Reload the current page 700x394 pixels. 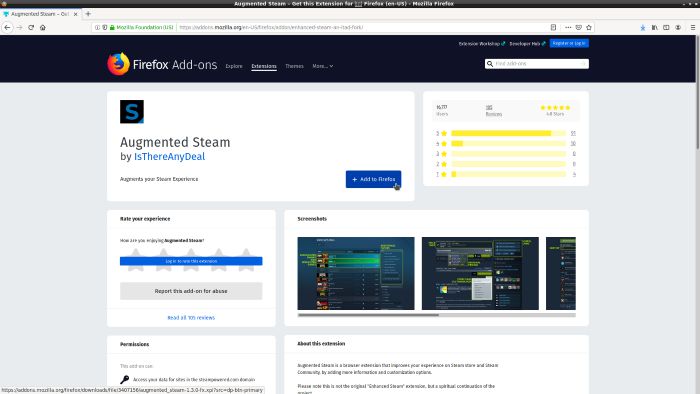[x=31, y=27]
